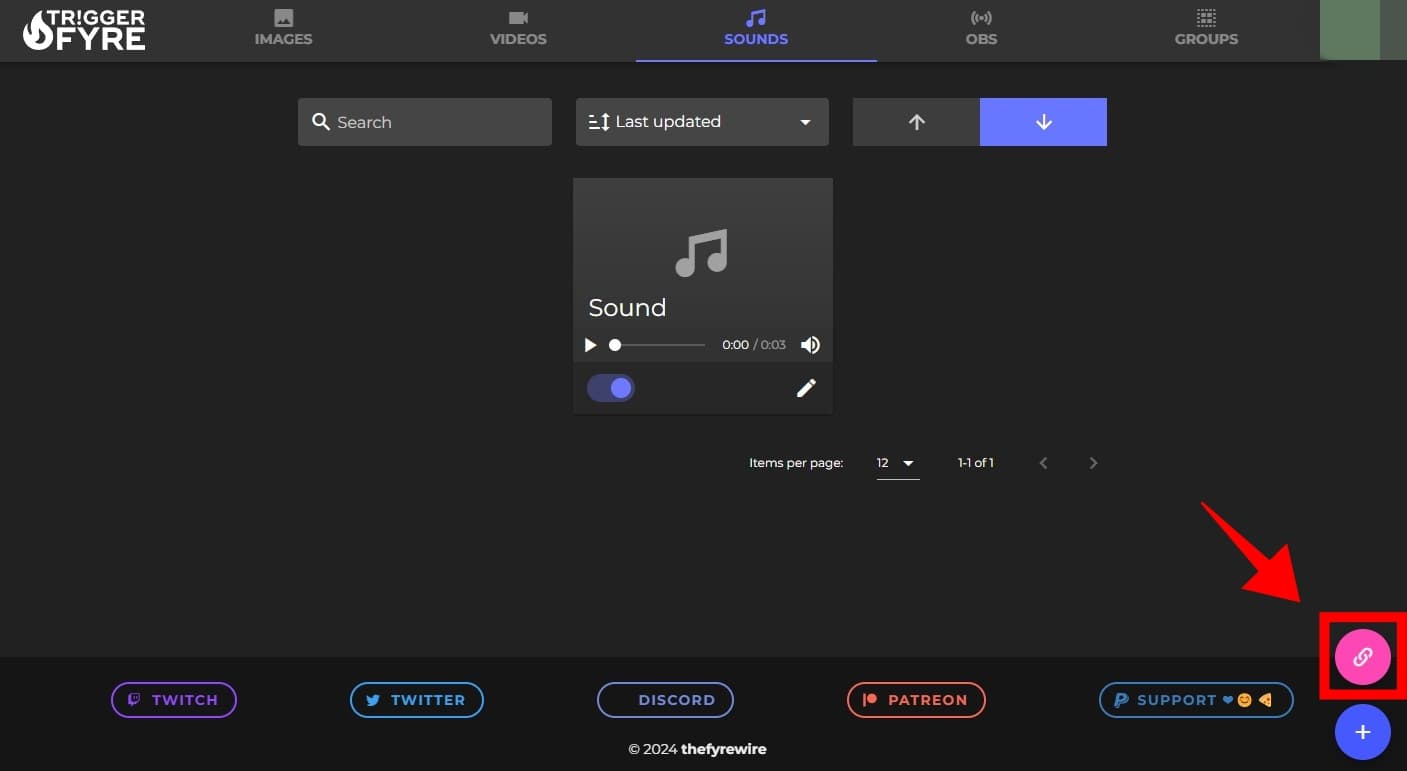
Task: Open the OBS settings section
Action: pos(981,30)
